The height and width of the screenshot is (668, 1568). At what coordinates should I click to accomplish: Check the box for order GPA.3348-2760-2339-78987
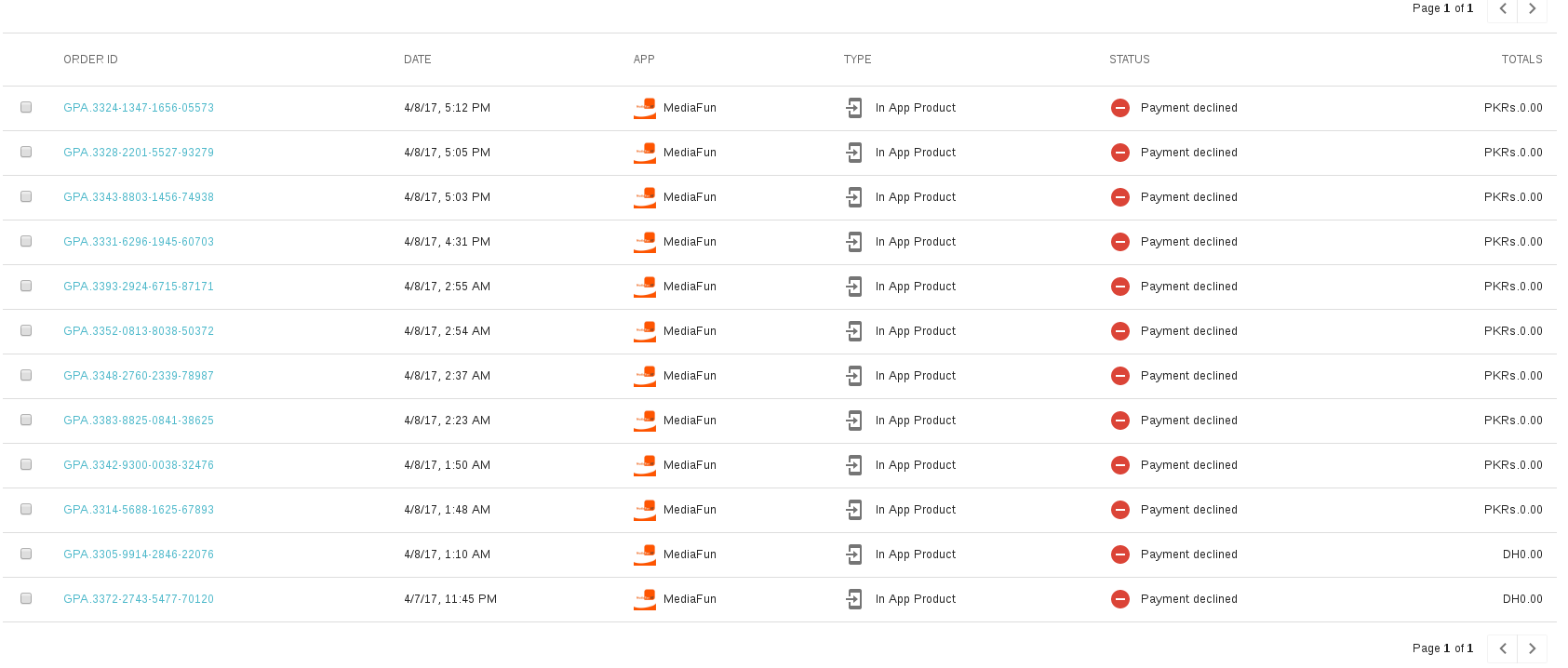coord(26,375)
